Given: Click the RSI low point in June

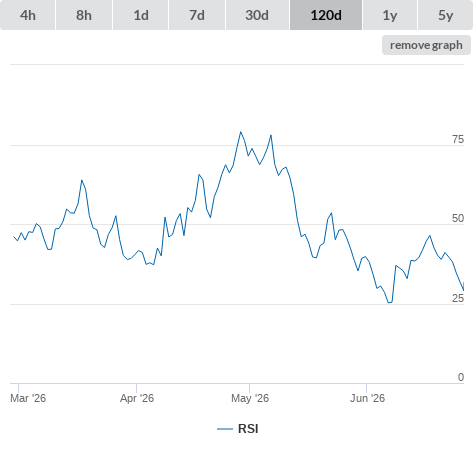Looking at the screenshot, I should 390,302.
